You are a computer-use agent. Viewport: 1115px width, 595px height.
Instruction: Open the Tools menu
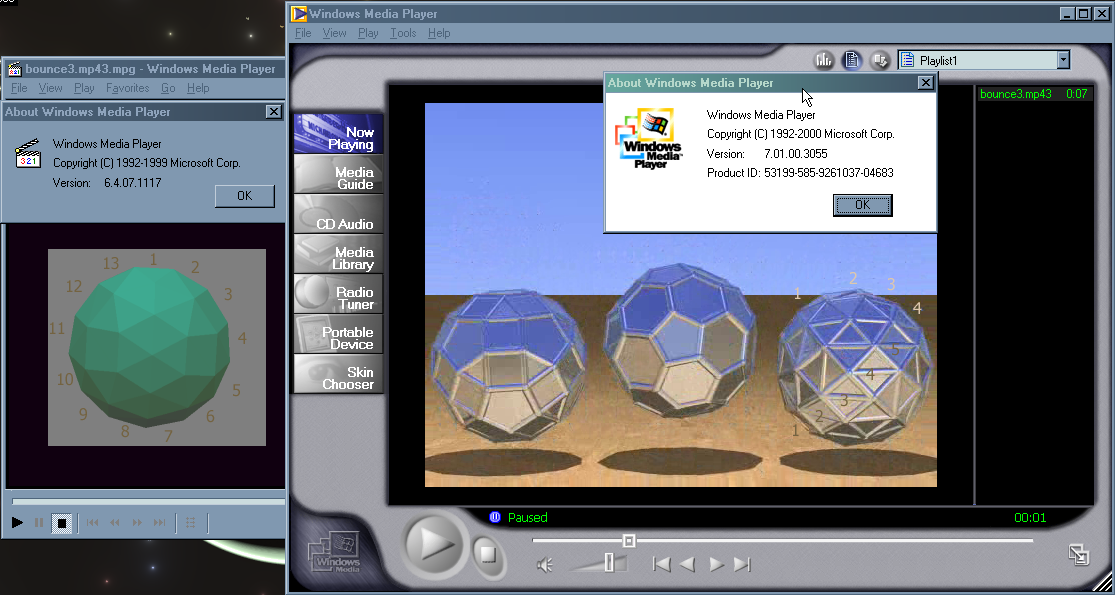(403, 33)
